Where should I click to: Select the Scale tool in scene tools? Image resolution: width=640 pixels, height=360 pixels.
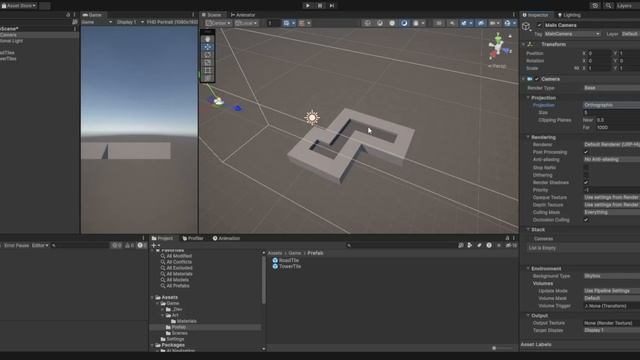click(208, 62)
